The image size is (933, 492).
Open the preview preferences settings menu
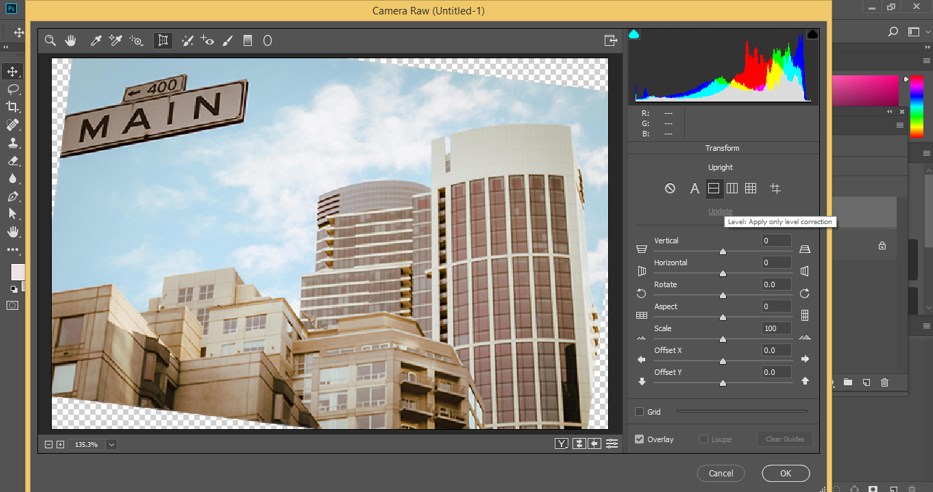point(611,444)
